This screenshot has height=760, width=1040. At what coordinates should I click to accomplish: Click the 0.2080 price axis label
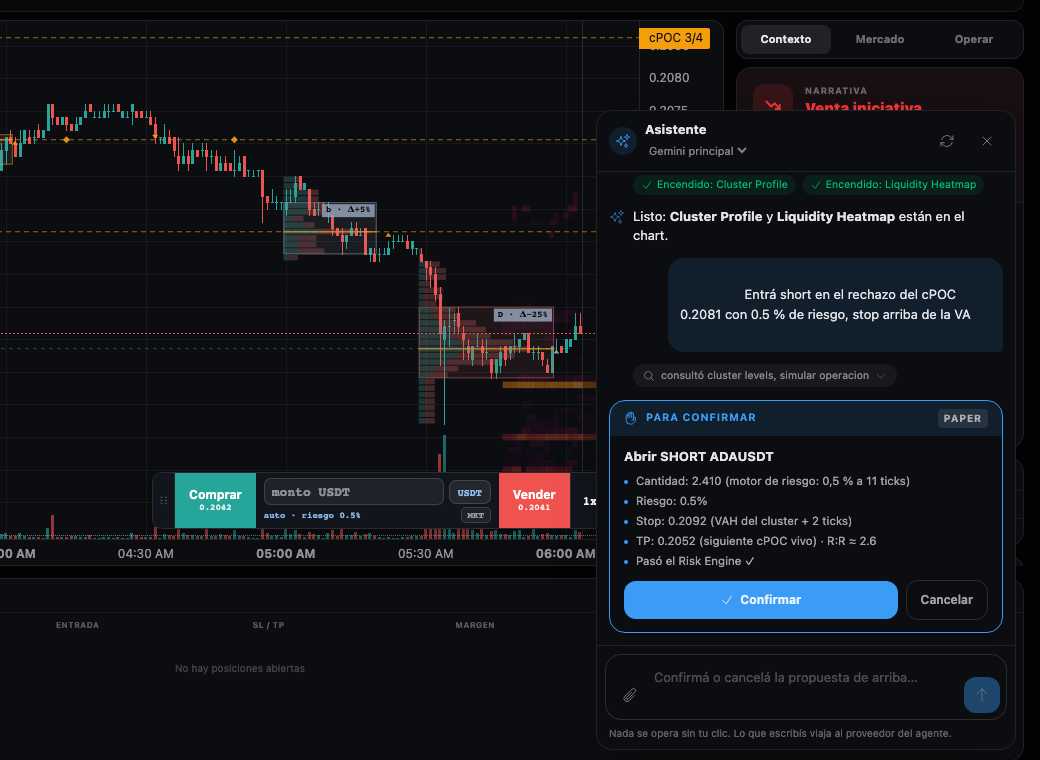point(669,78)
